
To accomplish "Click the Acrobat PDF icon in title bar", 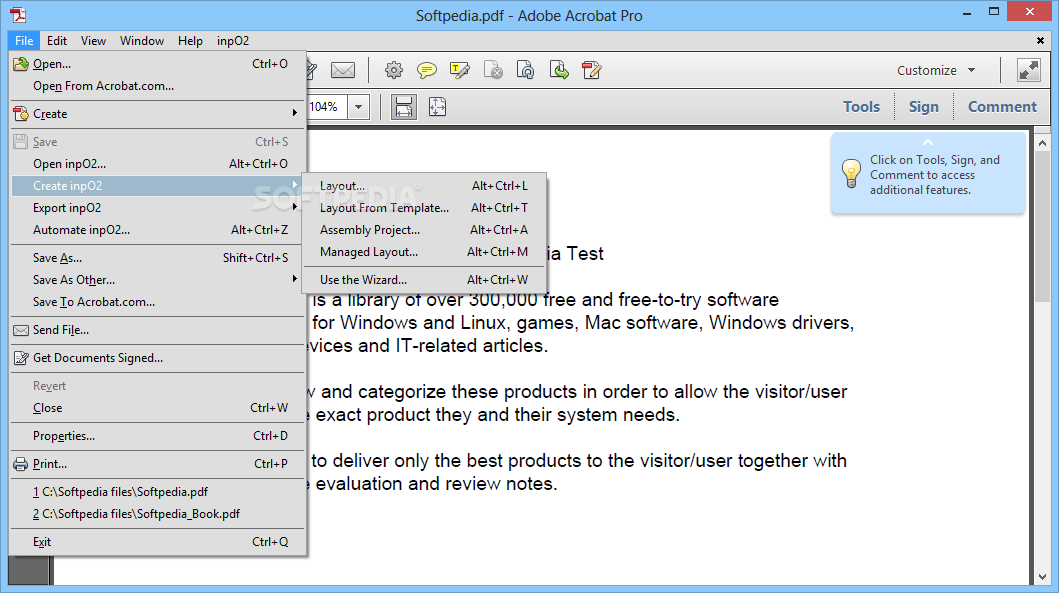I will point(18,14).
